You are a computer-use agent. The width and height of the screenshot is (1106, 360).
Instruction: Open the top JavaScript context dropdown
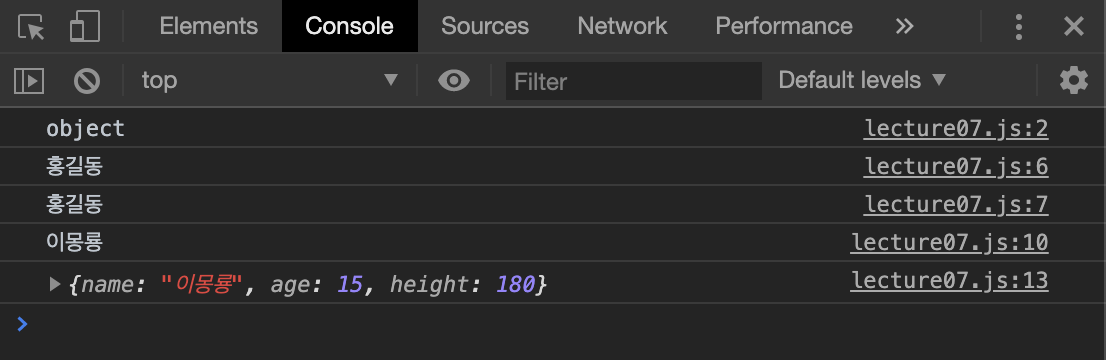point(269,80)
